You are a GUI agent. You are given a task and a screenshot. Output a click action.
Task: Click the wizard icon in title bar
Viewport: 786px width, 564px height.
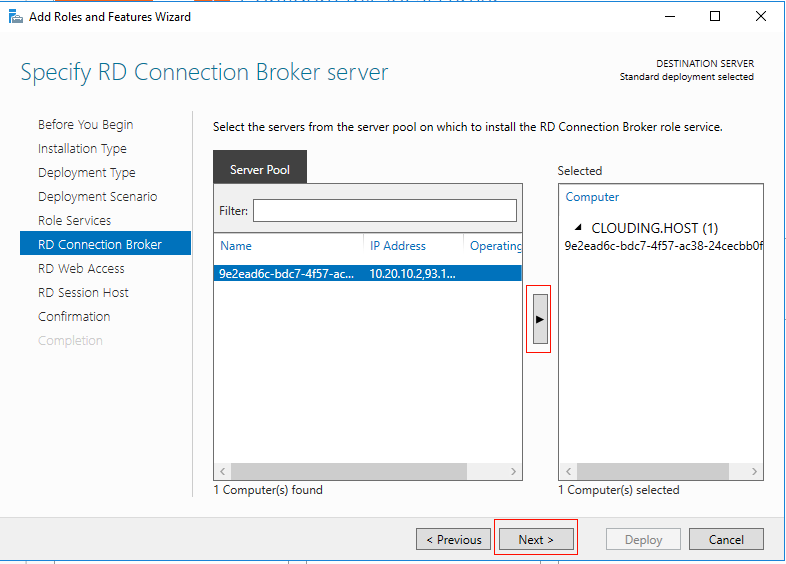(16, 17)
